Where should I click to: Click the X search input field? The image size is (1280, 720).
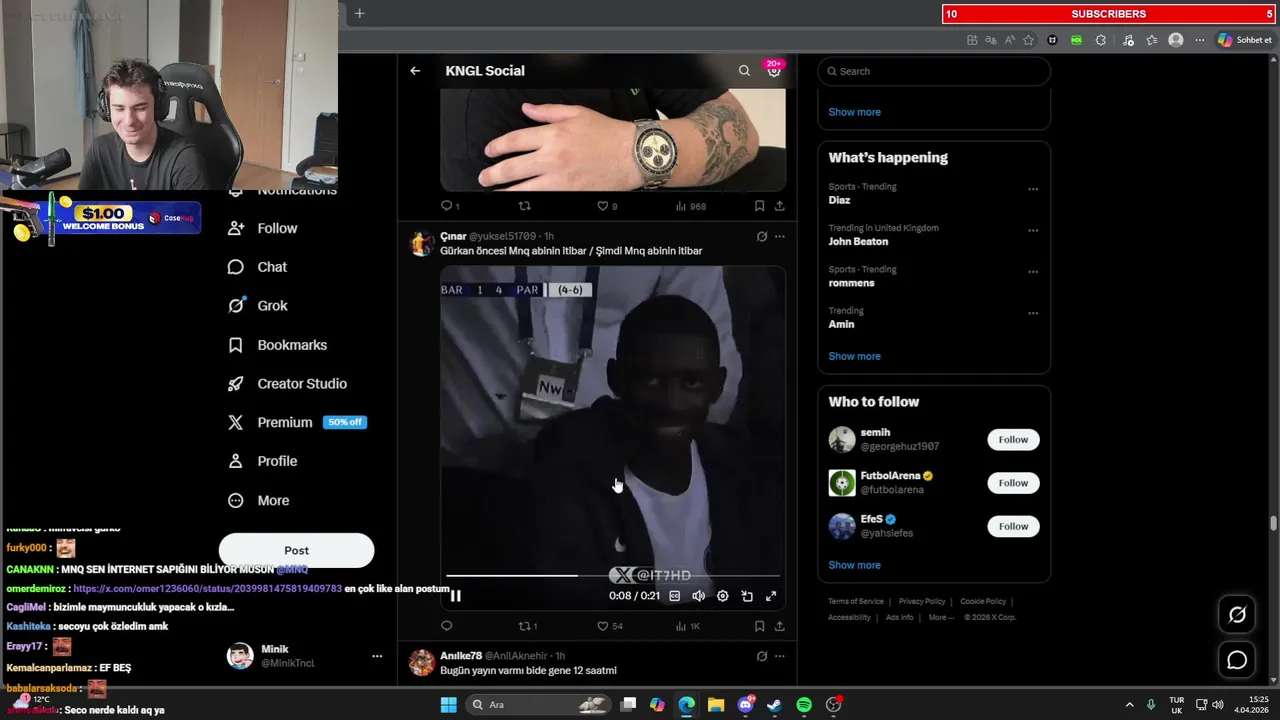pyautogui.click(x=934, y=71)
